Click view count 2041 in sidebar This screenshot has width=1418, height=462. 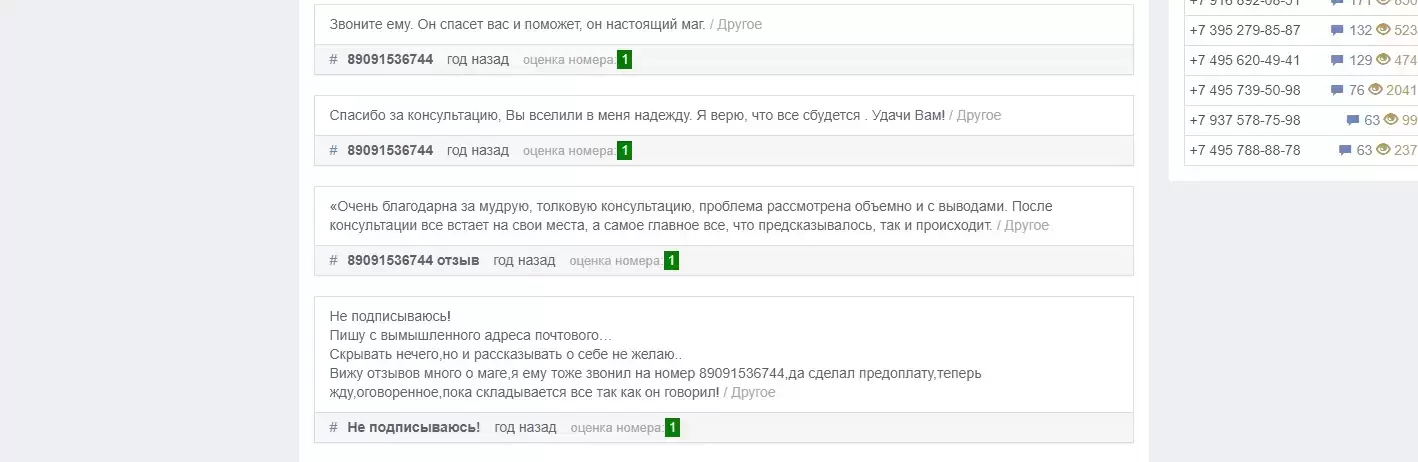tap(1402, 90)
